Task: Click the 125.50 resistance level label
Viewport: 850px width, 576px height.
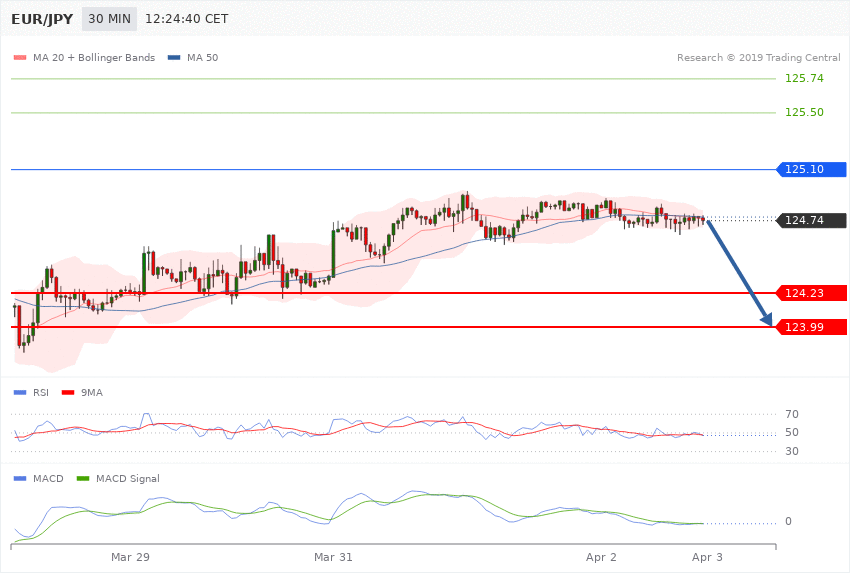Action: (804, 112)
